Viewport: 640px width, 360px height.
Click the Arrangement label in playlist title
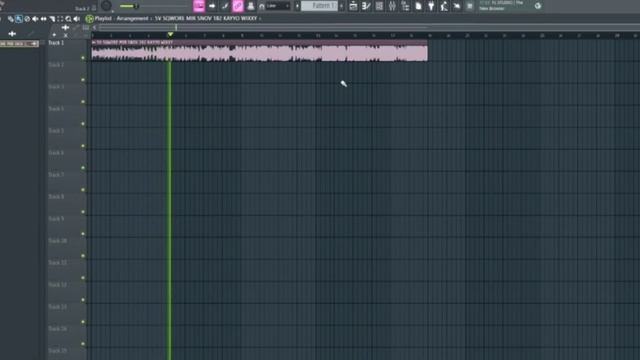point(132,19)
